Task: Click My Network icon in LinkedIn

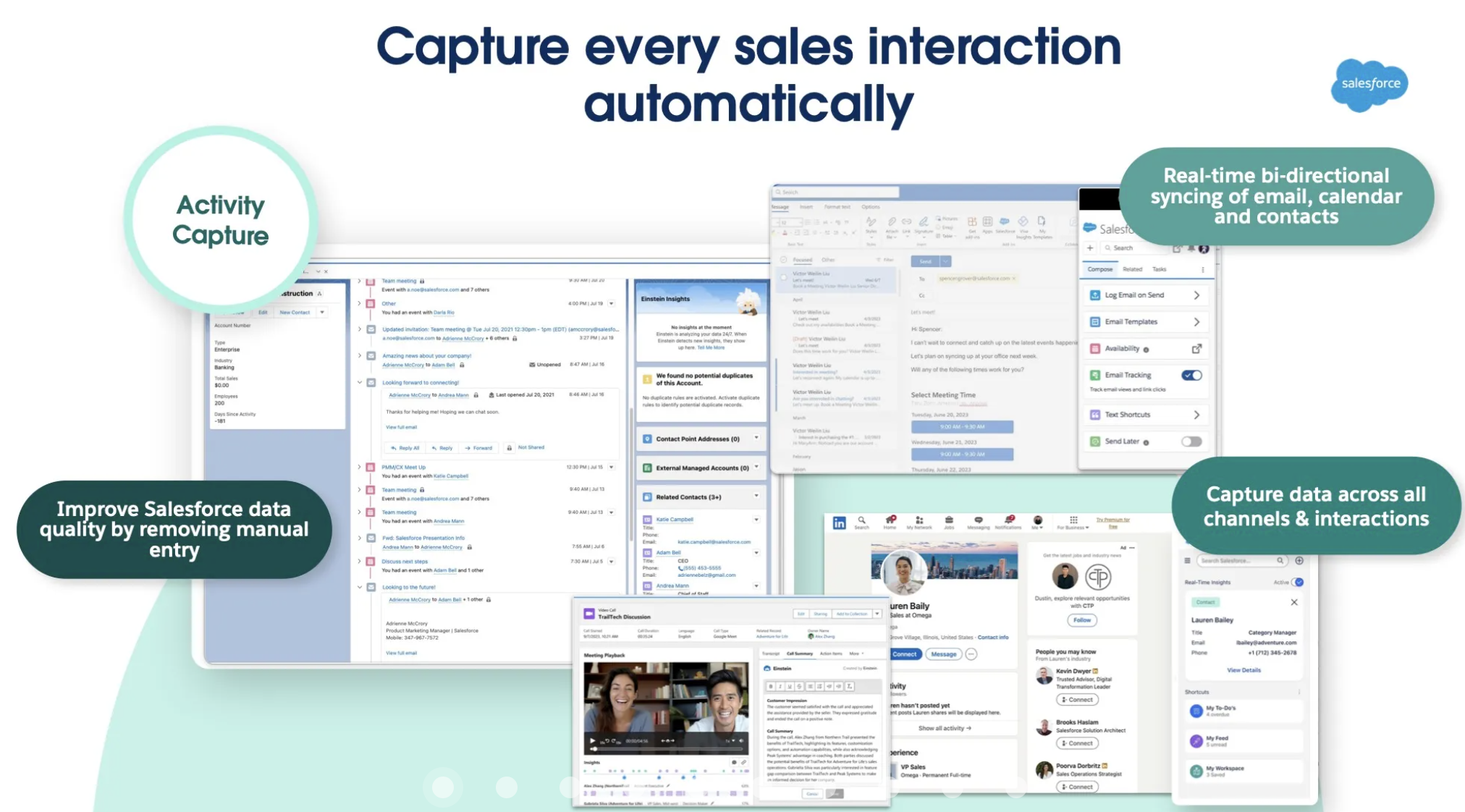Action: coord(919,521)
